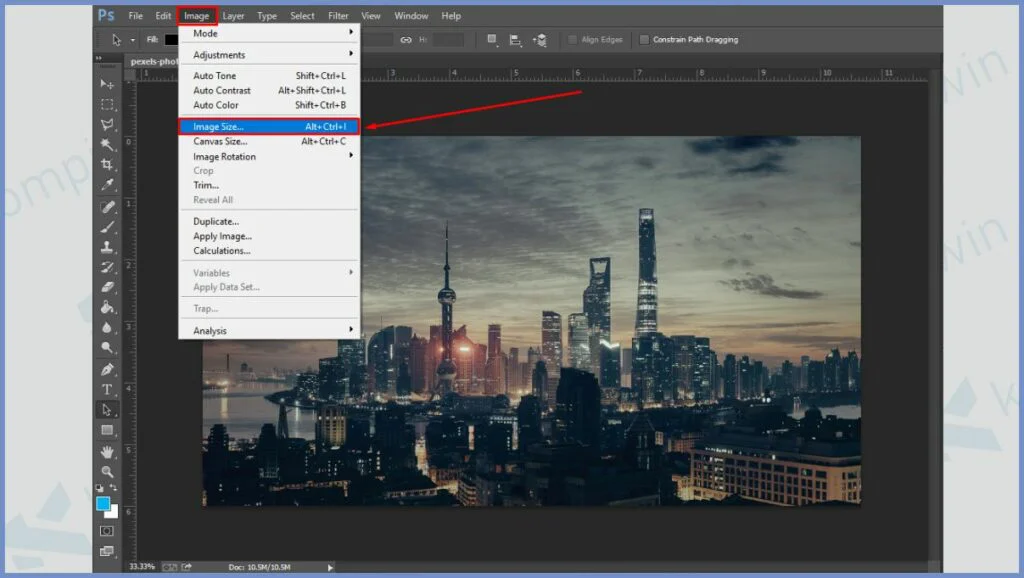Screen dimensions: 1024x578
Task: Open the path alignment dropdown
Action: pos(516,40)
